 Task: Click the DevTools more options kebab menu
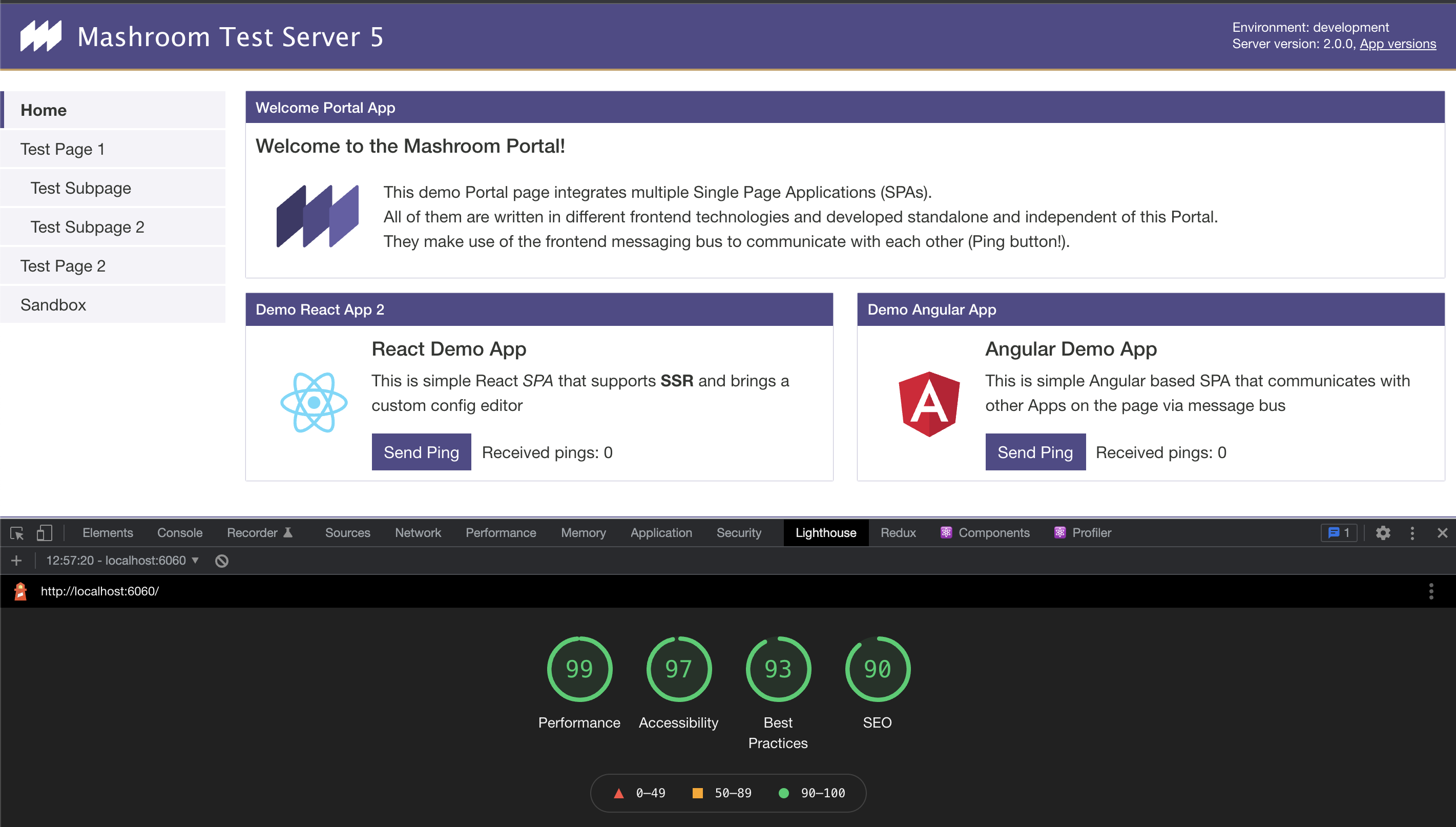click(x=1412, y=533)
